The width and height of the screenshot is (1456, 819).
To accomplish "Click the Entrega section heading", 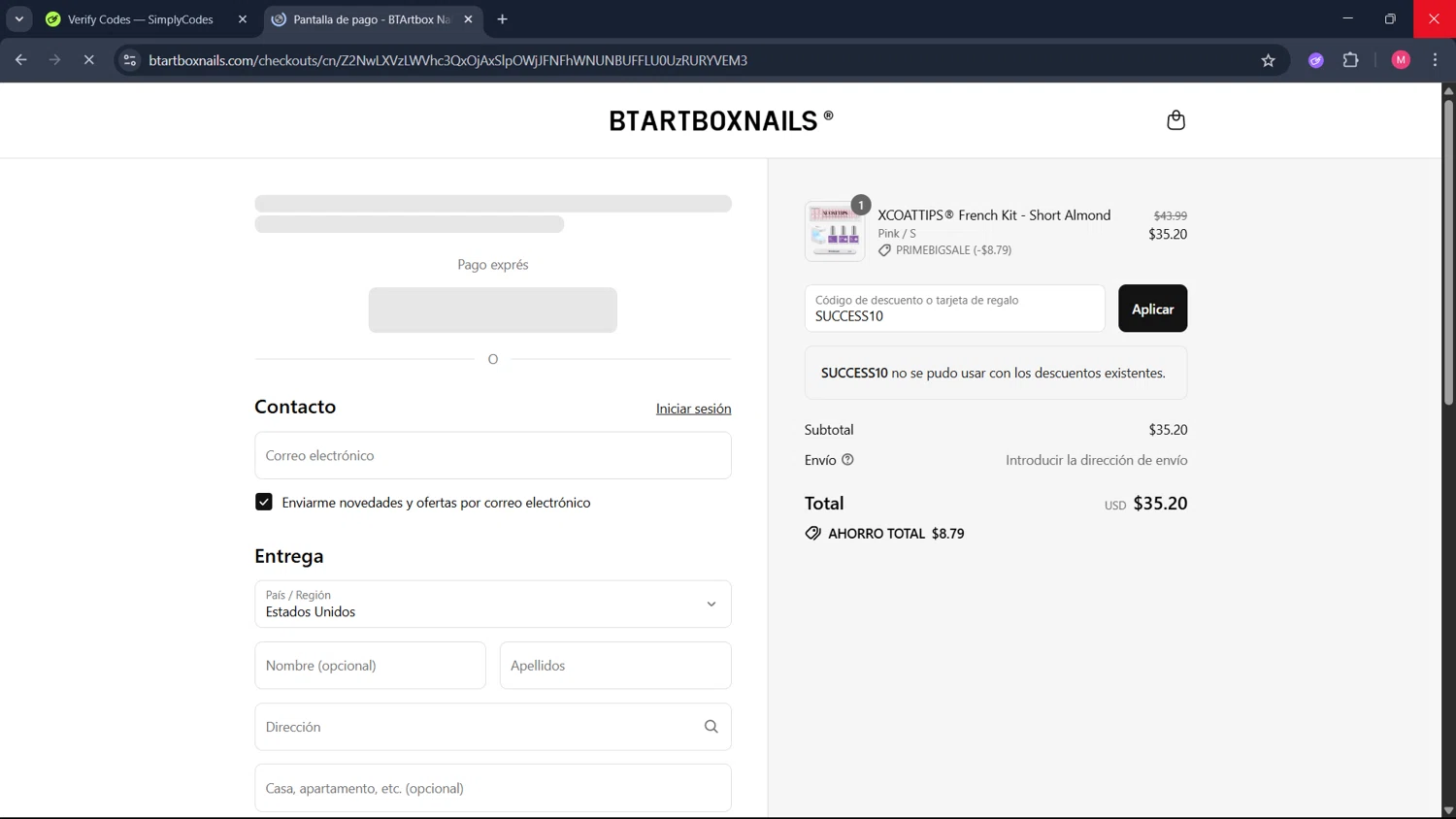I will pos(289,556).
